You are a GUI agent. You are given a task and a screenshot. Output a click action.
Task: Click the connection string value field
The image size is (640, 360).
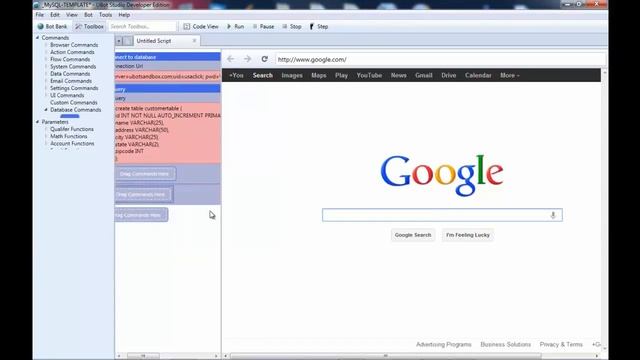pos(168,76)
